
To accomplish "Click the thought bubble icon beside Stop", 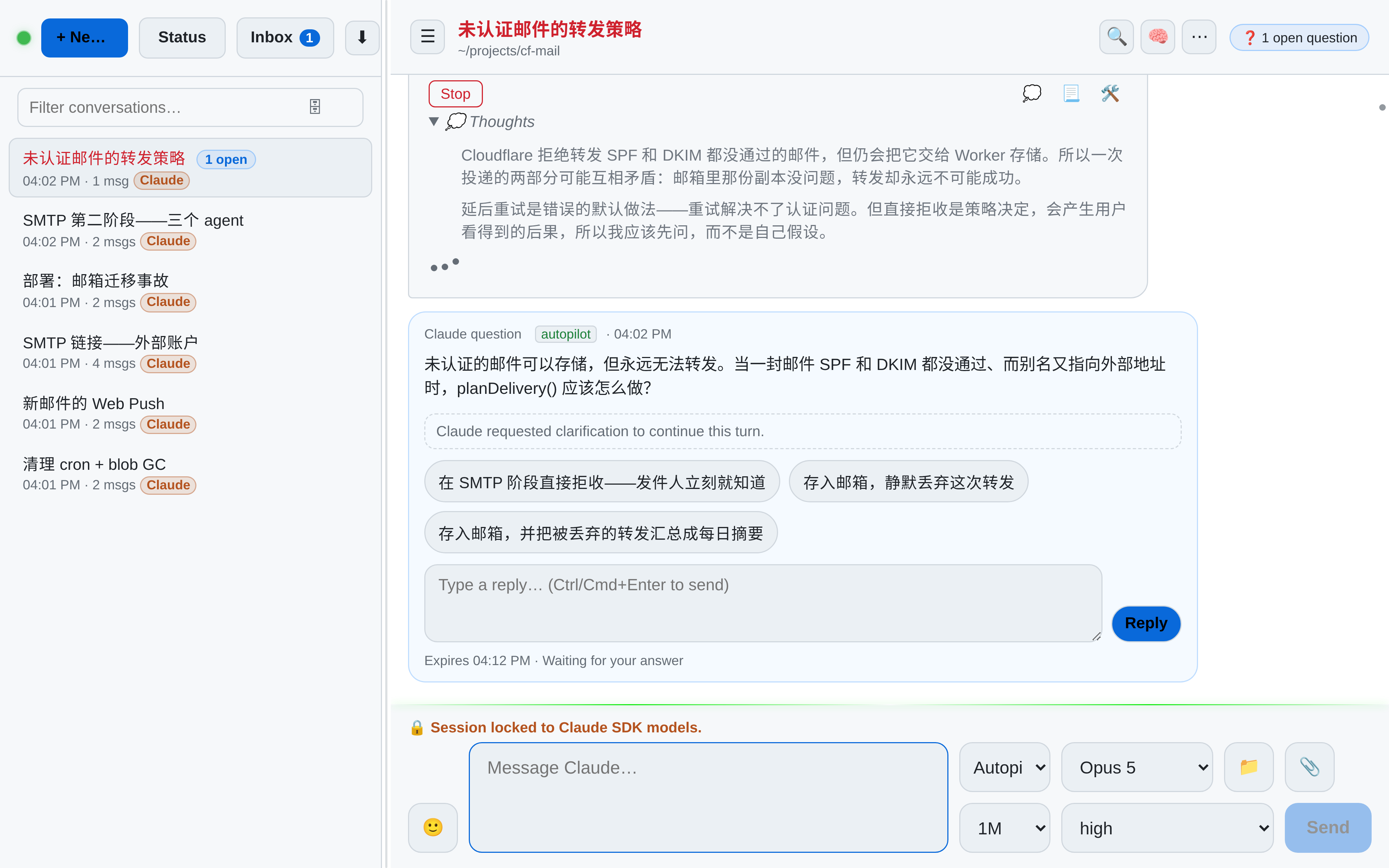I will pos(1032,93).
